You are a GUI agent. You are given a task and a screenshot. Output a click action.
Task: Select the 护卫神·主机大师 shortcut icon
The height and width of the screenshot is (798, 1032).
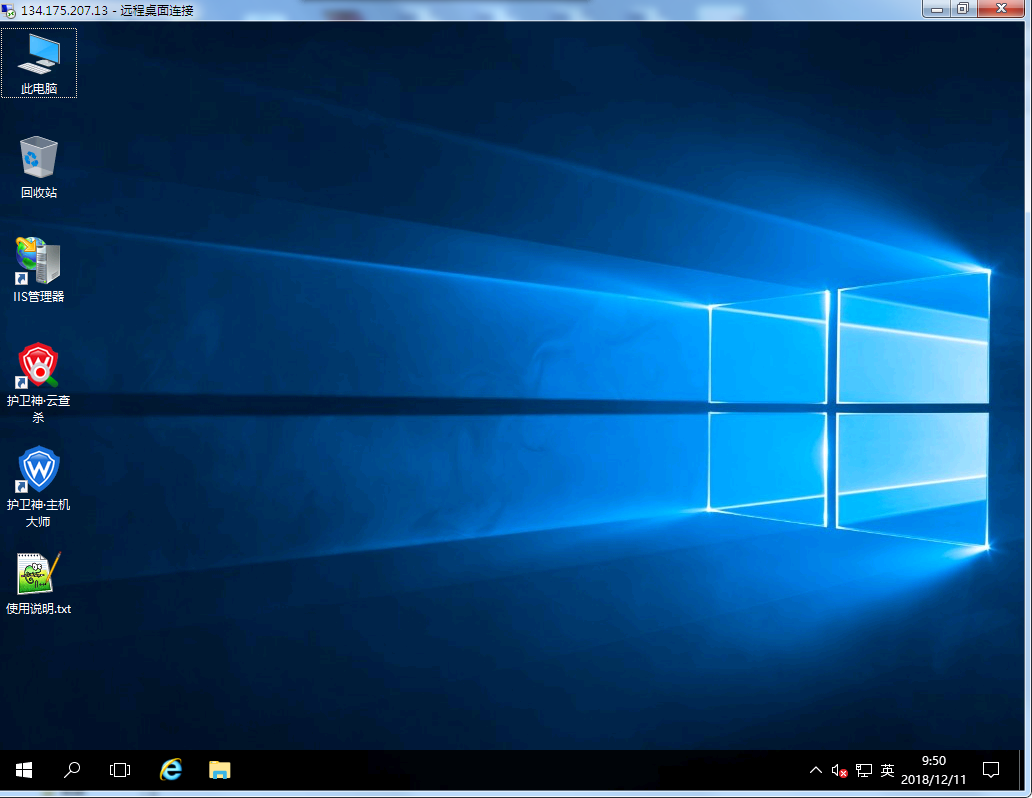[39, 487]
